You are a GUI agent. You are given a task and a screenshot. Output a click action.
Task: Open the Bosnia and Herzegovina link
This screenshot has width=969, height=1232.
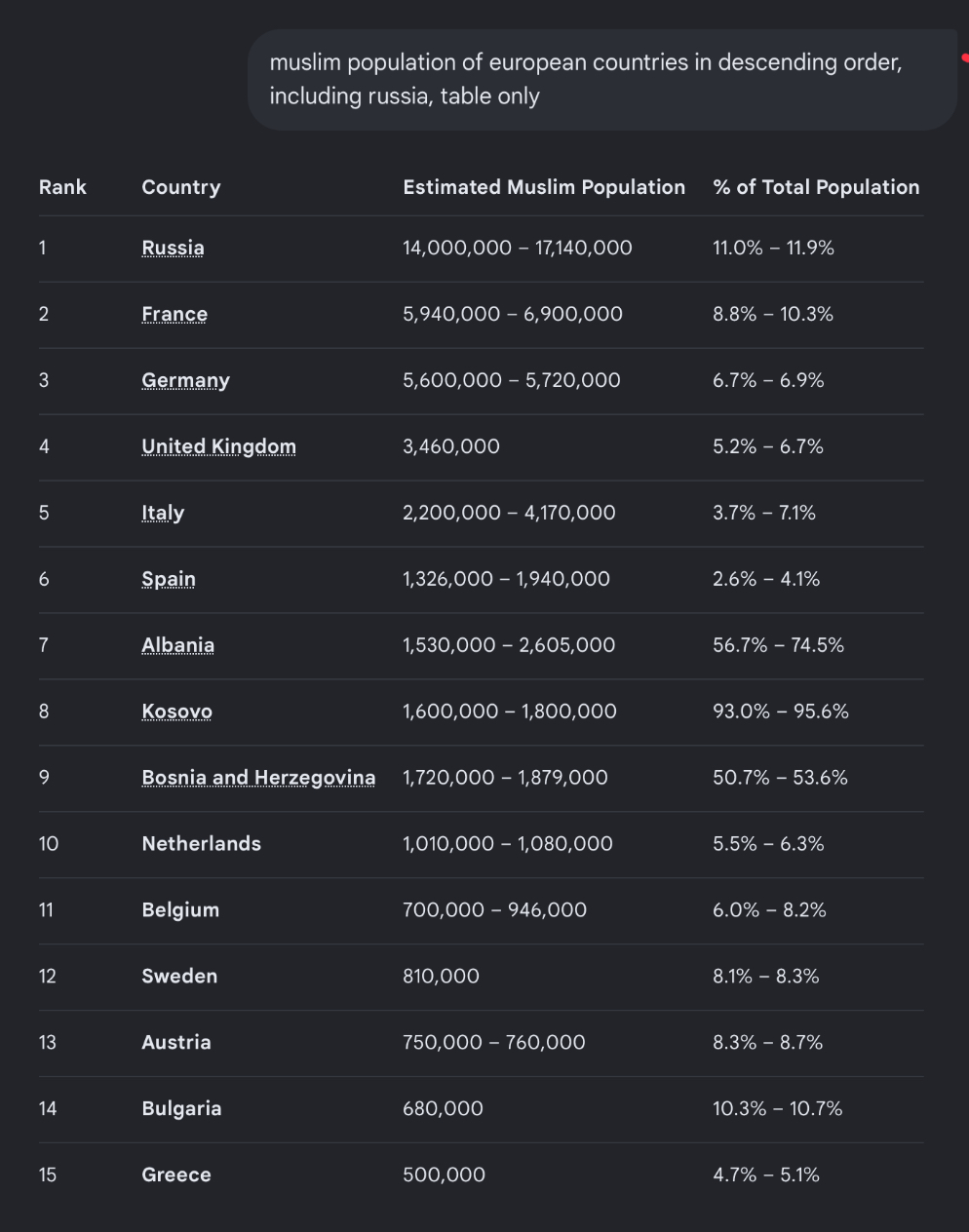[x=258, y=778]
